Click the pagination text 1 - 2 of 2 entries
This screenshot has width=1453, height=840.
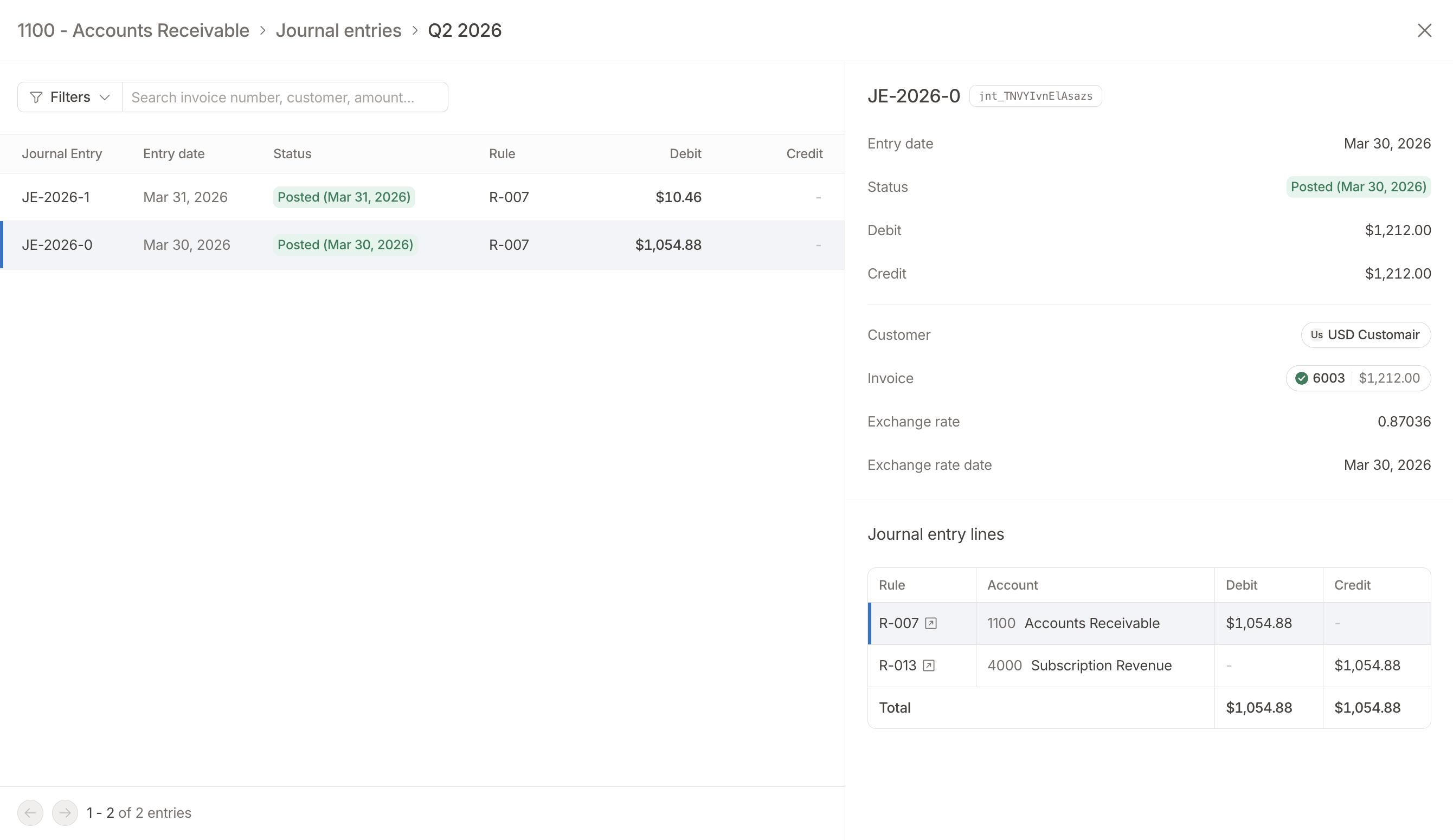[138, 812]
